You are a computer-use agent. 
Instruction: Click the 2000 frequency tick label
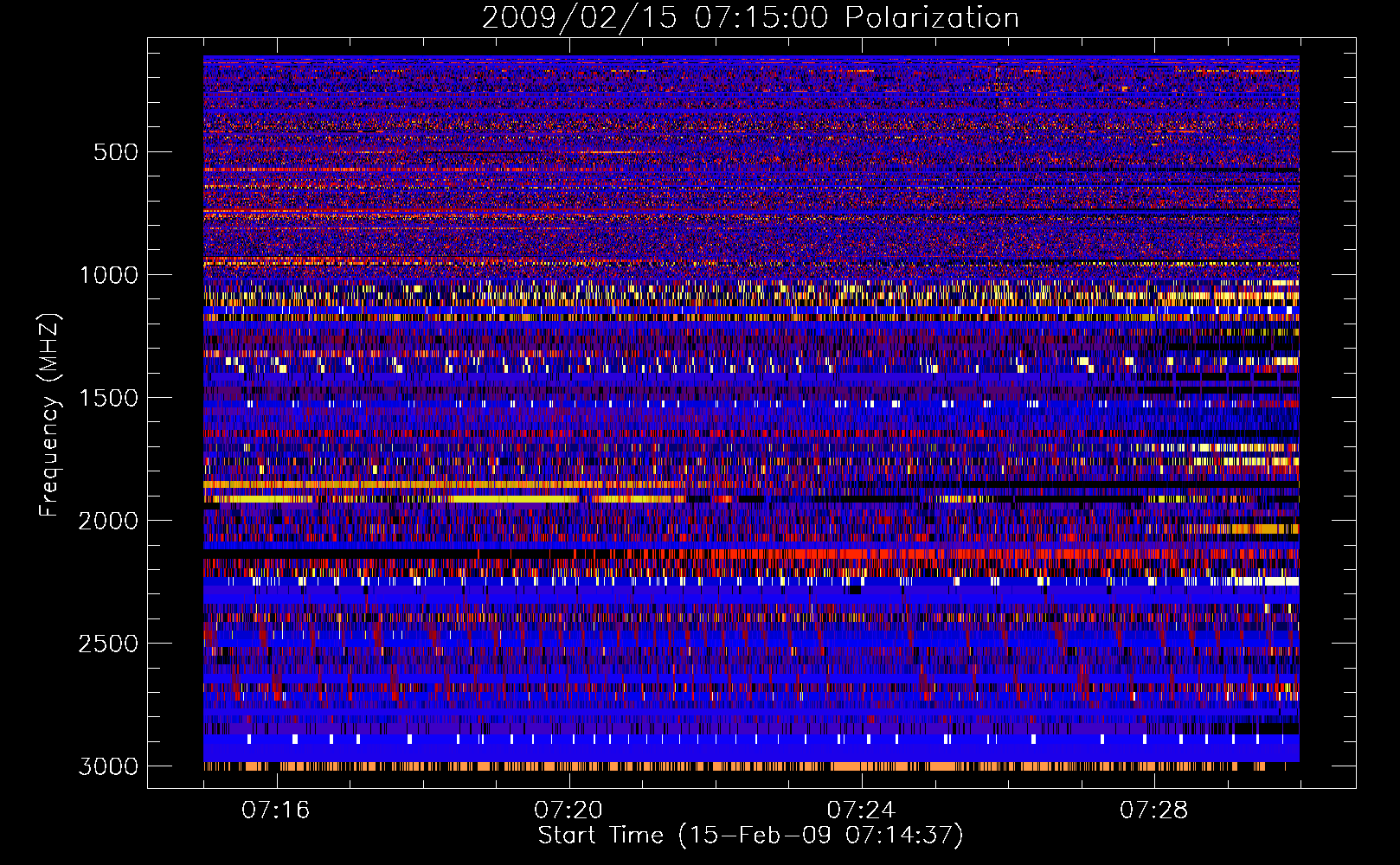(108, 521)
